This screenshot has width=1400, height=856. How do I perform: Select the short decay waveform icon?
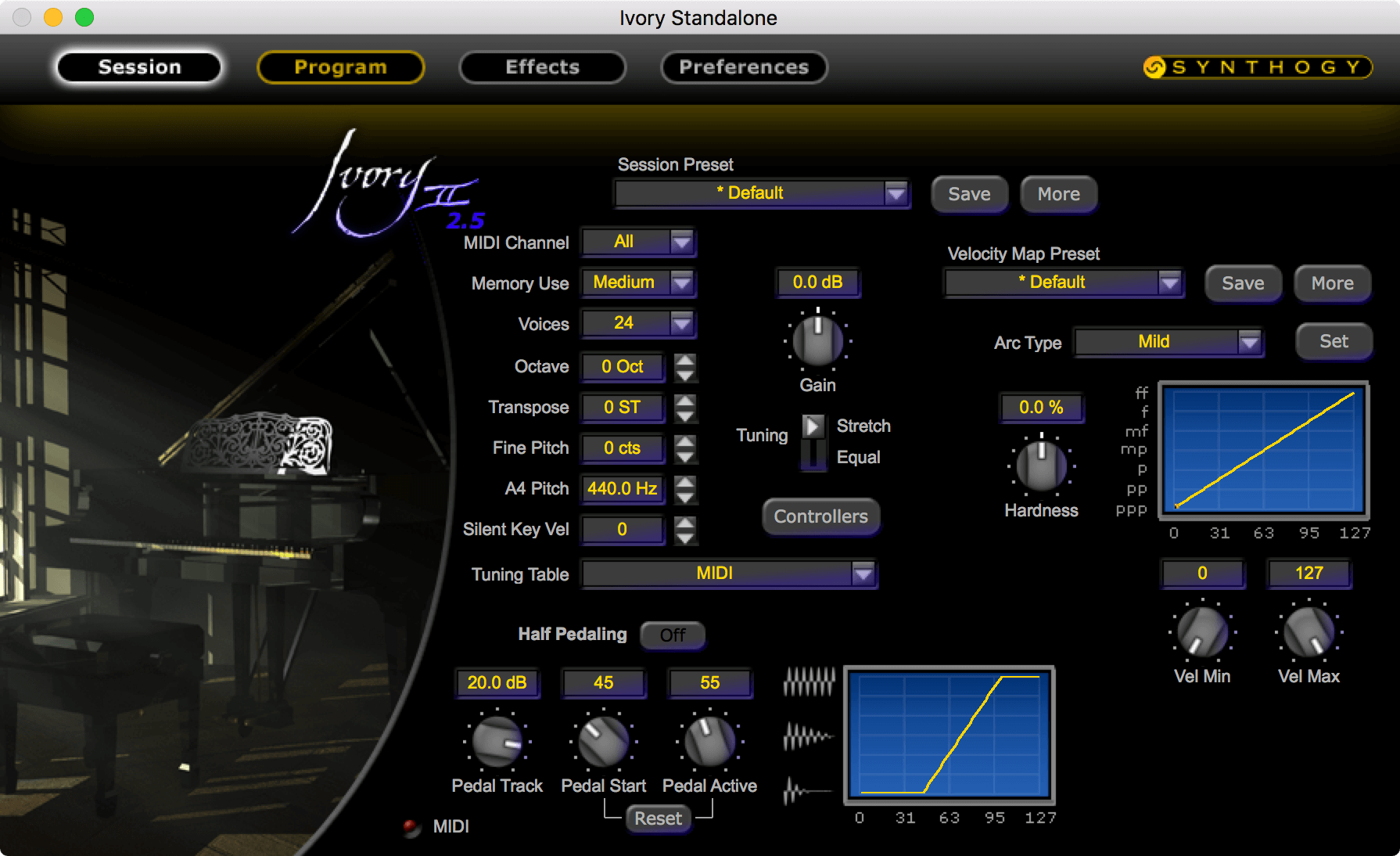tap(809, 792)
